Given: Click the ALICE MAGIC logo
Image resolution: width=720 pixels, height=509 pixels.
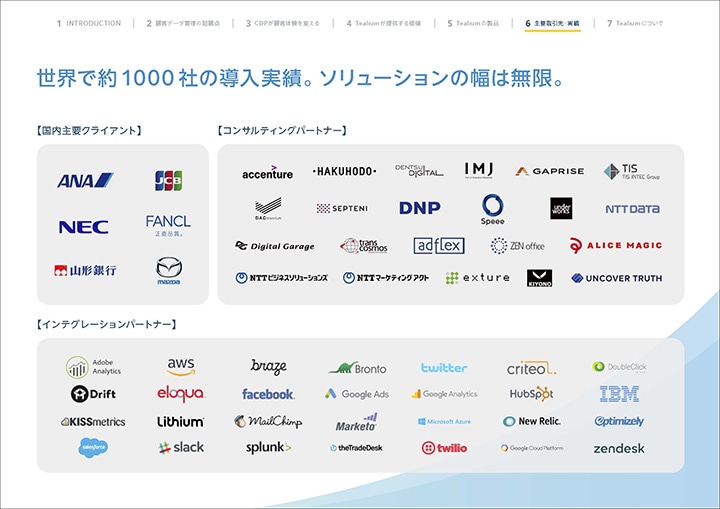Looking at the screenshot, I should coord(615,245).
